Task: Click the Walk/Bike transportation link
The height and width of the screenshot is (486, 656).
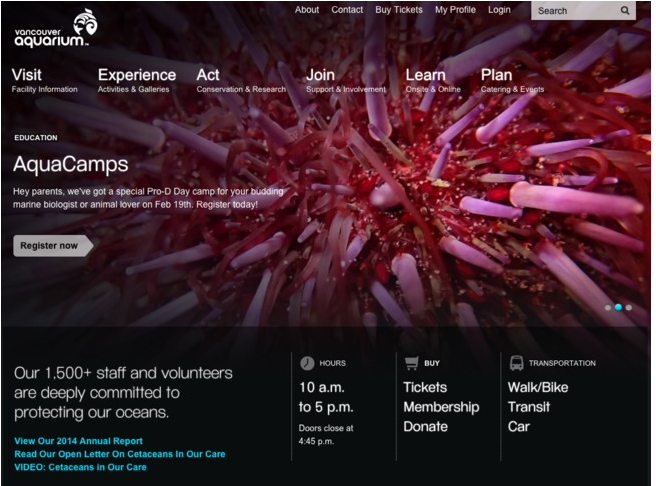Action: (538, 387)
